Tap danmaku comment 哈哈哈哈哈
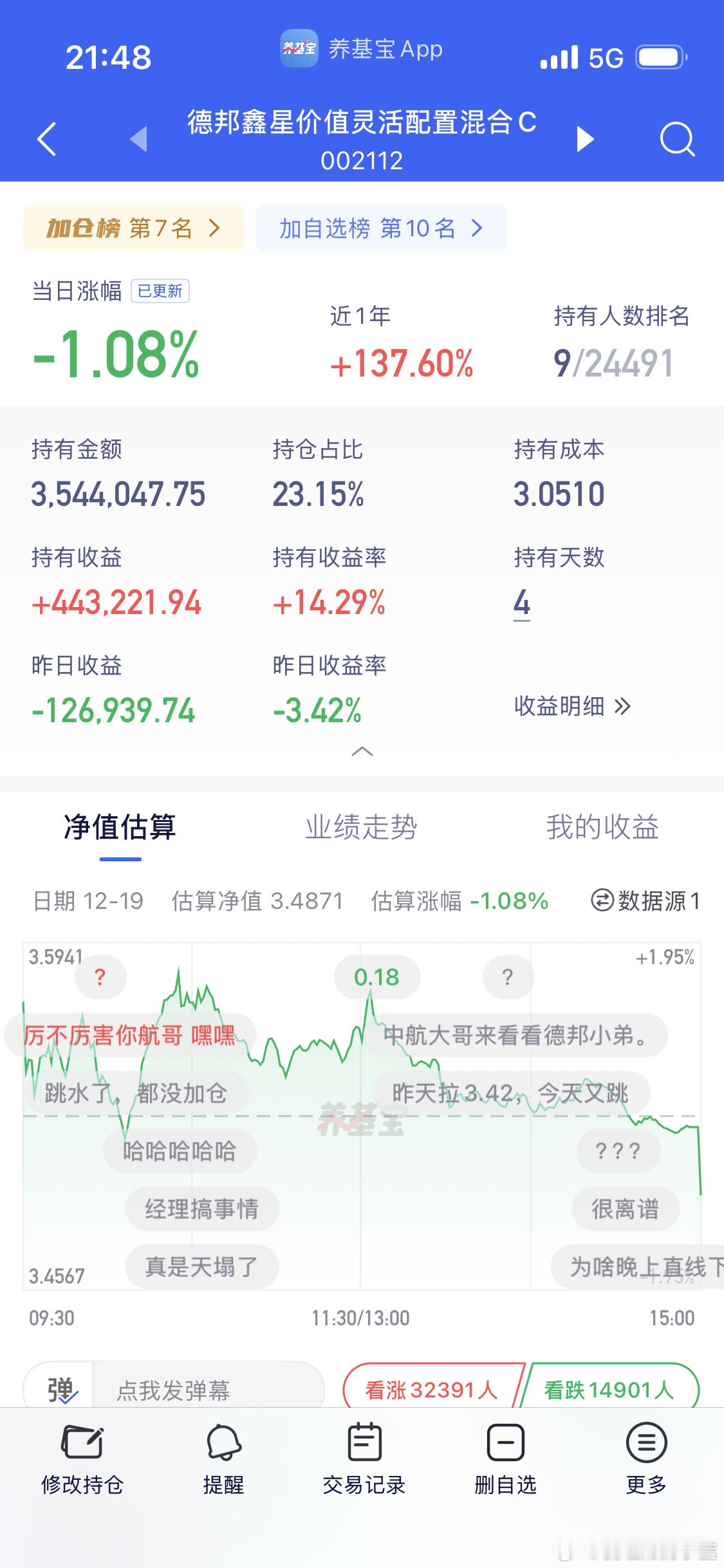 pos(180,1151)
